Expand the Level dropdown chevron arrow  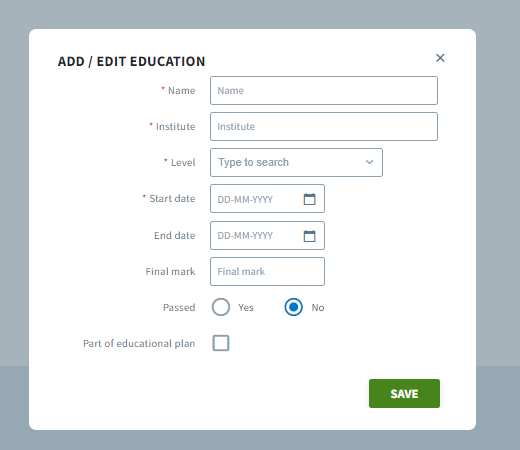(369, 162)
